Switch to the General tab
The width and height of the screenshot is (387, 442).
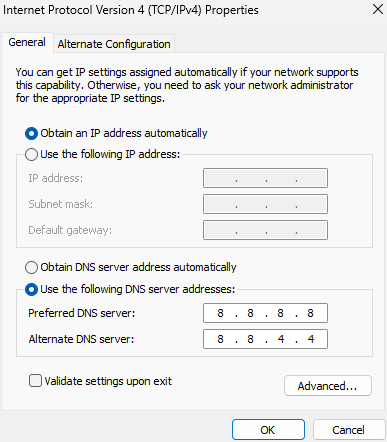(x=27, y=43)
